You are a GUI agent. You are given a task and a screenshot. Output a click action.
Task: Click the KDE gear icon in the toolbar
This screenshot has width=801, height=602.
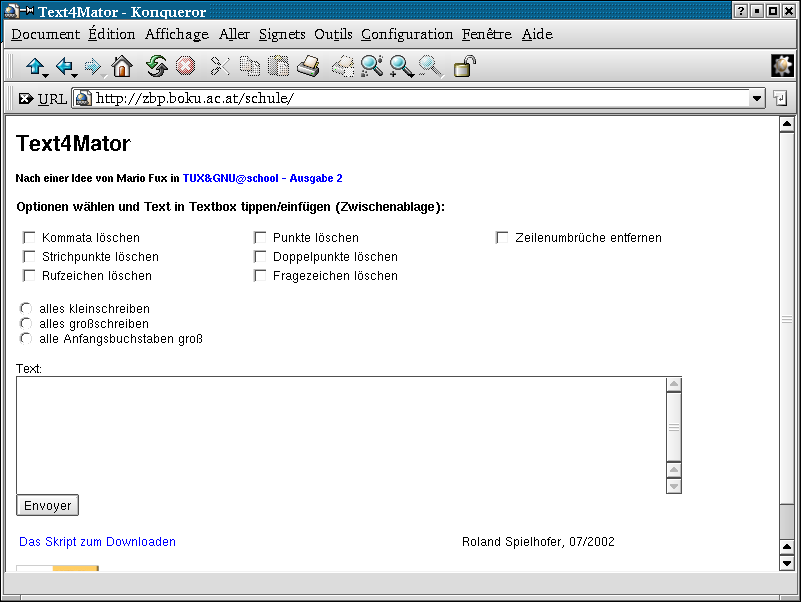[782, 66]
